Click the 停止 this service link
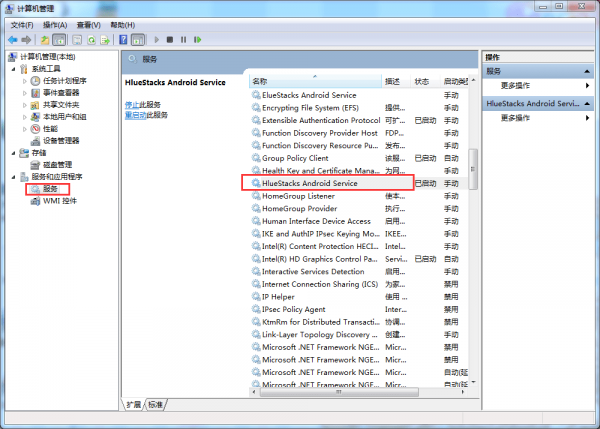The image size is (600, 429). point(132,105)
